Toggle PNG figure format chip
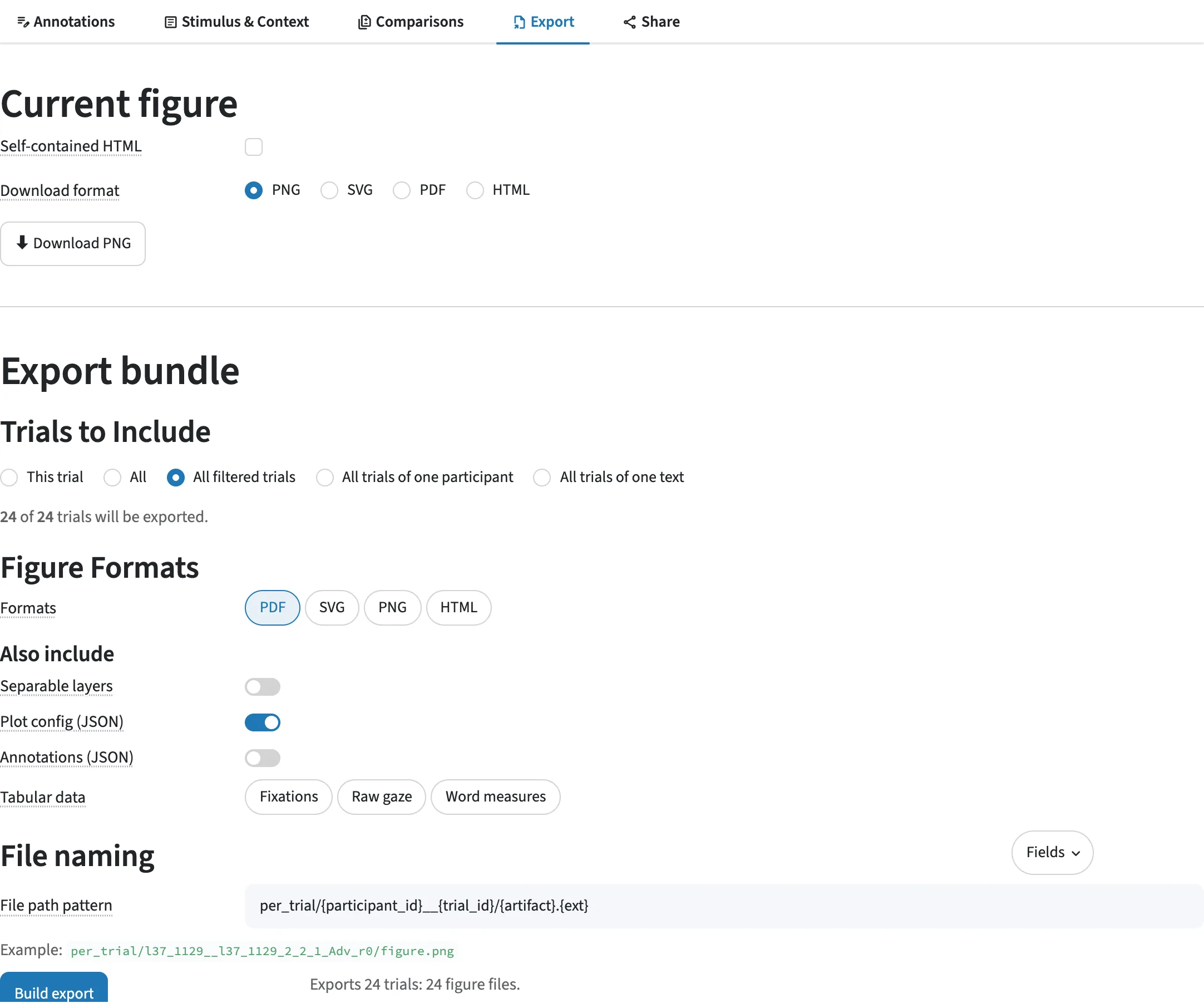Viewport: 1204px width, 1003px height. (x=393, y=608)
